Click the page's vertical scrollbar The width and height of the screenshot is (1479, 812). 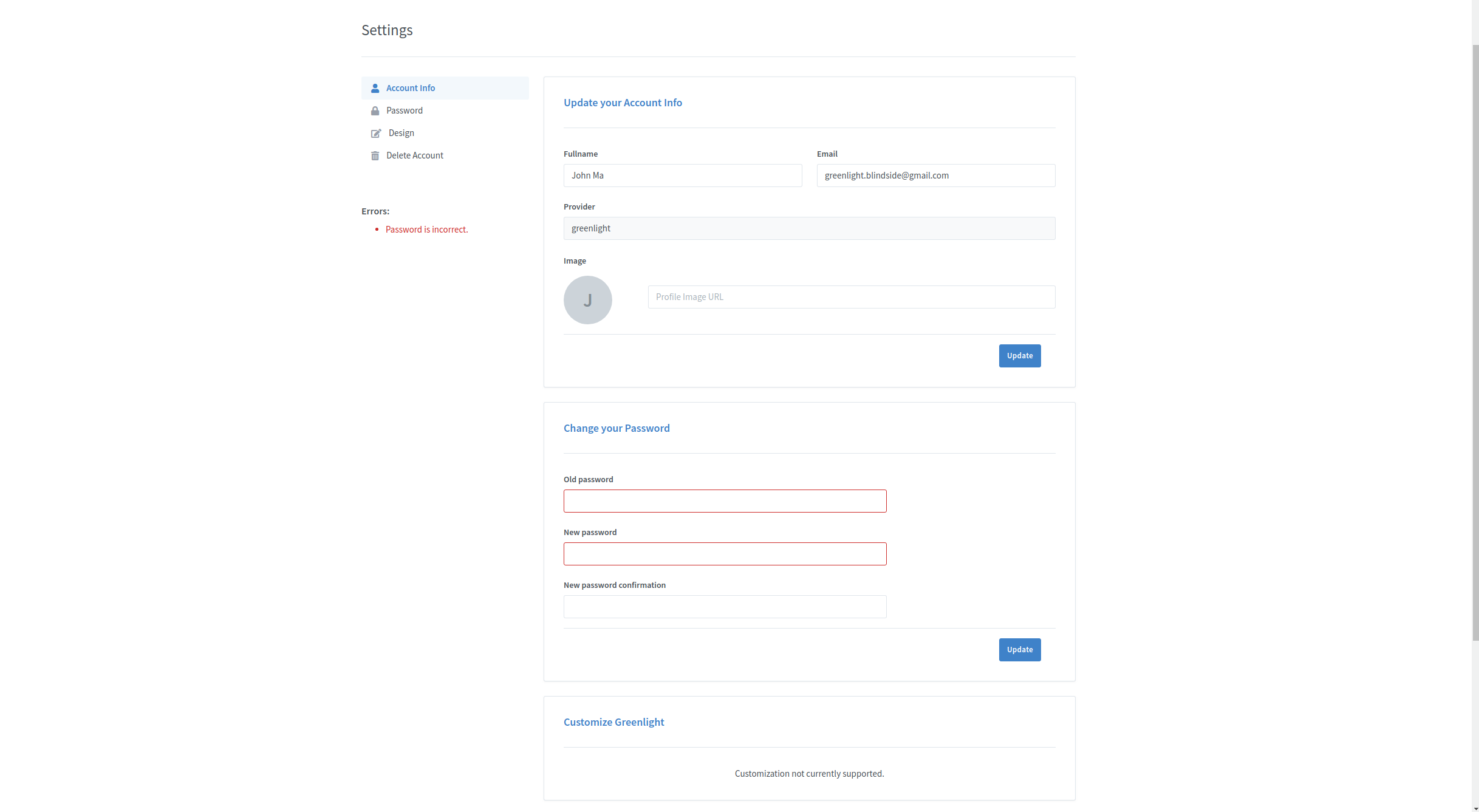(x=1475, y=340)
